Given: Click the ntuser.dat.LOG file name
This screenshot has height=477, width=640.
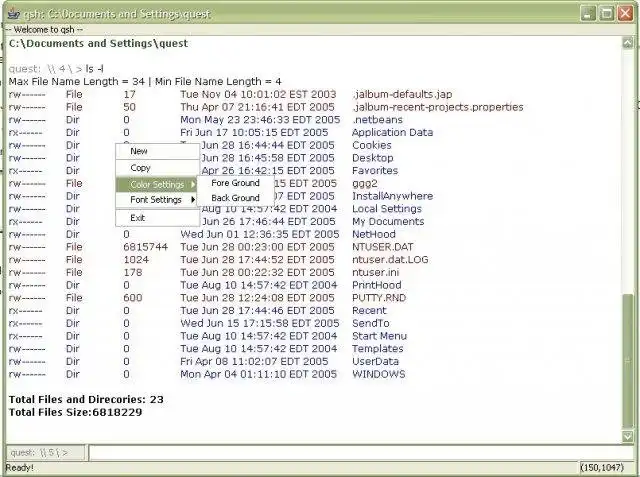Looking at the screenshot, I should click(x=390, y=260).
